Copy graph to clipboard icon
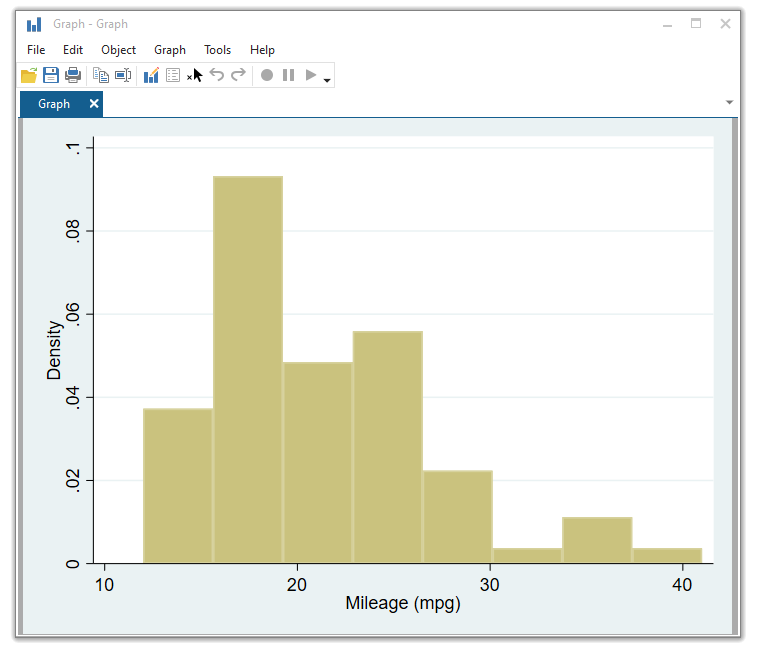This screenshot has width=764, height=651. 101,75
